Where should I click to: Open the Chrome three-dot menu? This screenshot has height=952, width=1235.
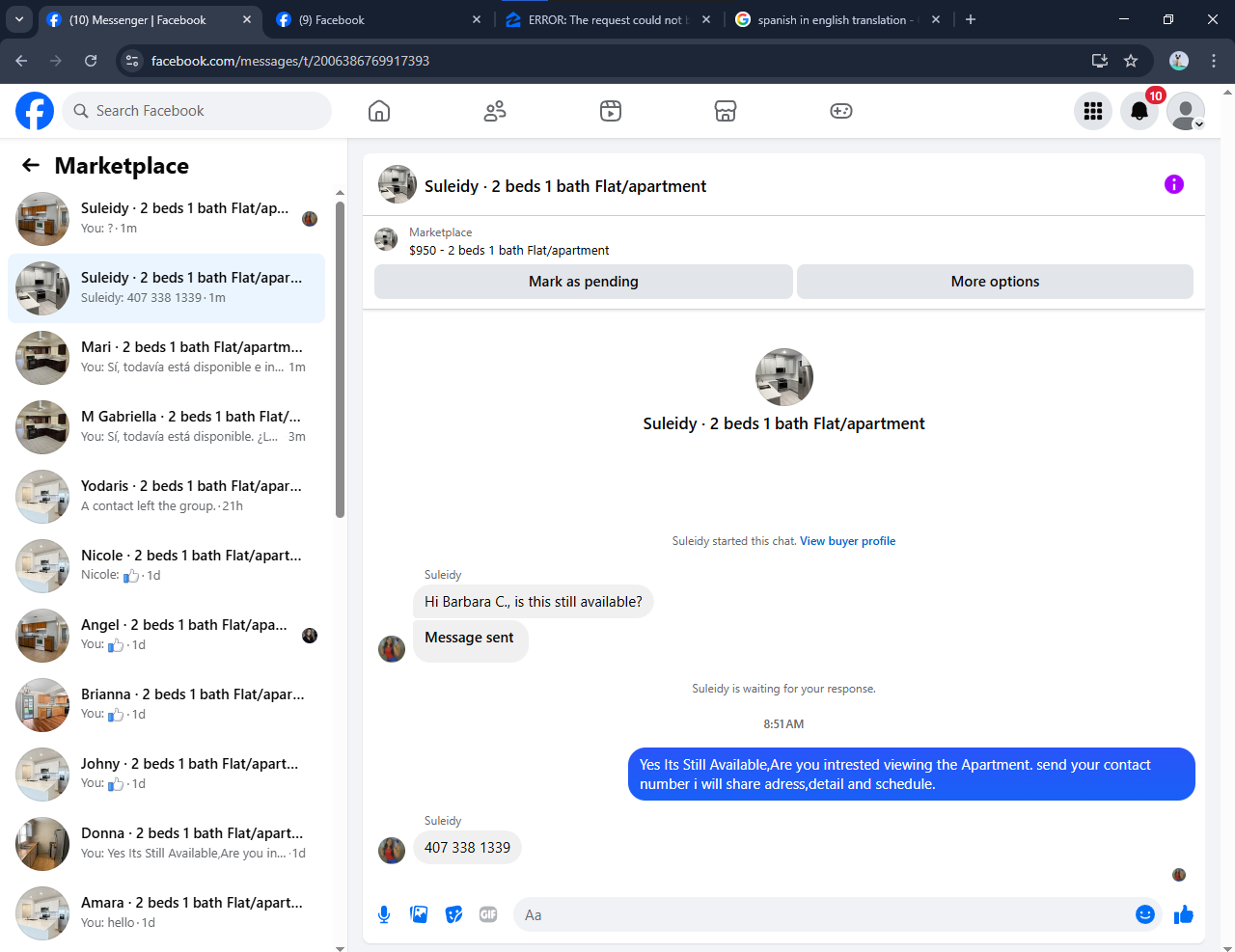[1214, 61]
